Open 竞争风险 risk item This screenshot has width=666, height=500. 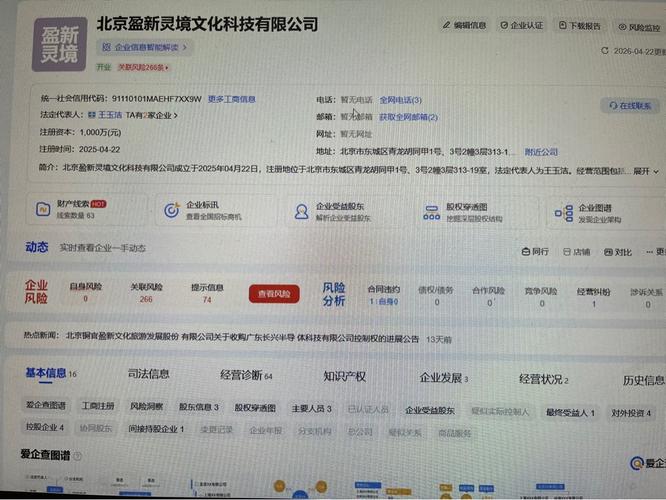coord(541,297)
